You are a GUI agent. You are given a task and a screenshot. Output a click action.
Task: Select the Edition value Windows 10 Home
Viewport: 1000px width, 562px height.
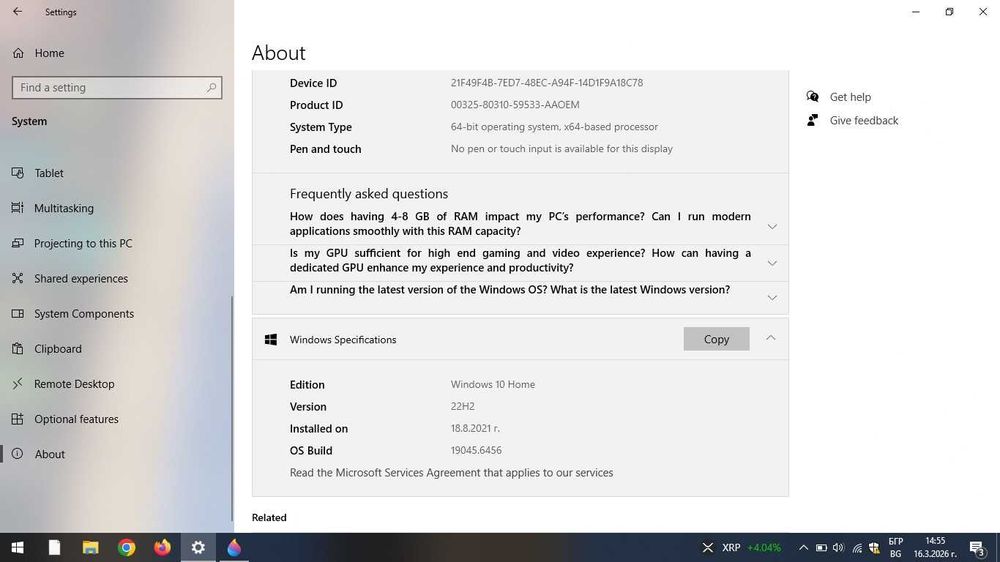pyautogui.click(x=492, y=385)
